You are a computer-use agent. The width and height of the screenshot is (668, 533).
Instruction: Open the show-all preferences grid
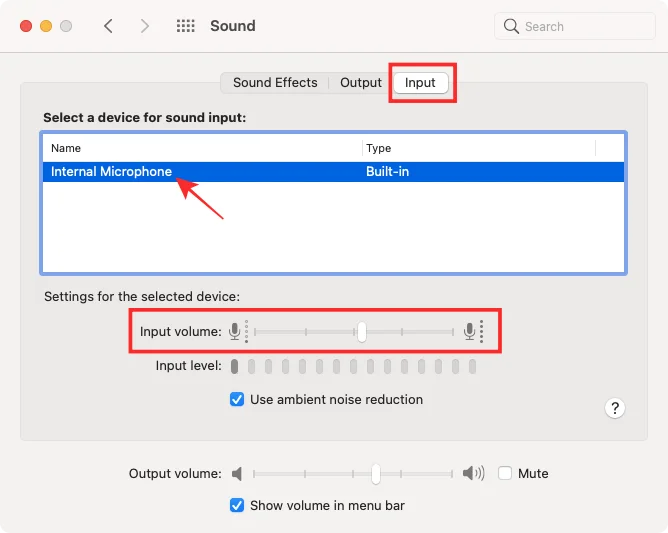tap(185, 26)
